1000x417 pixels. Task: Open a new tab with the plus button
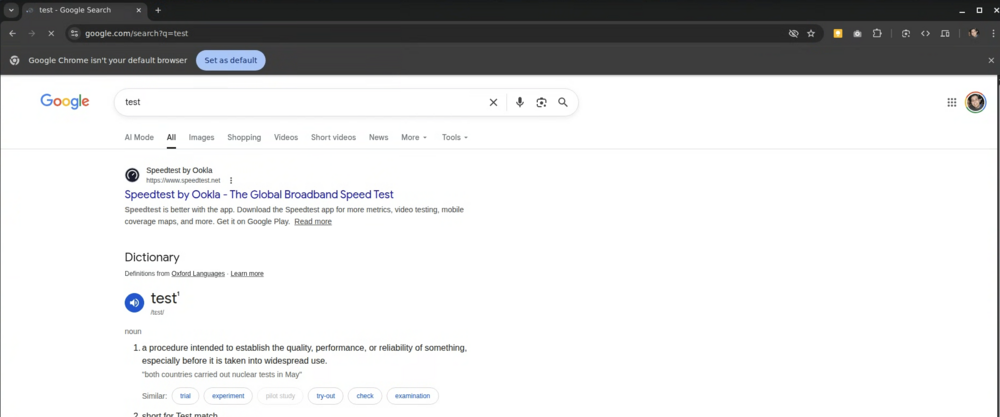(x=158, y=10)
